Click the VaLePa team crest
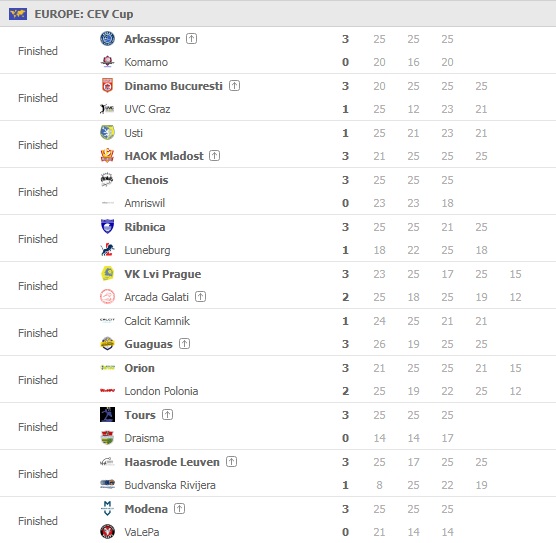Image resolution: width=556 pixels, height=543 pixels. coord(107,531)
